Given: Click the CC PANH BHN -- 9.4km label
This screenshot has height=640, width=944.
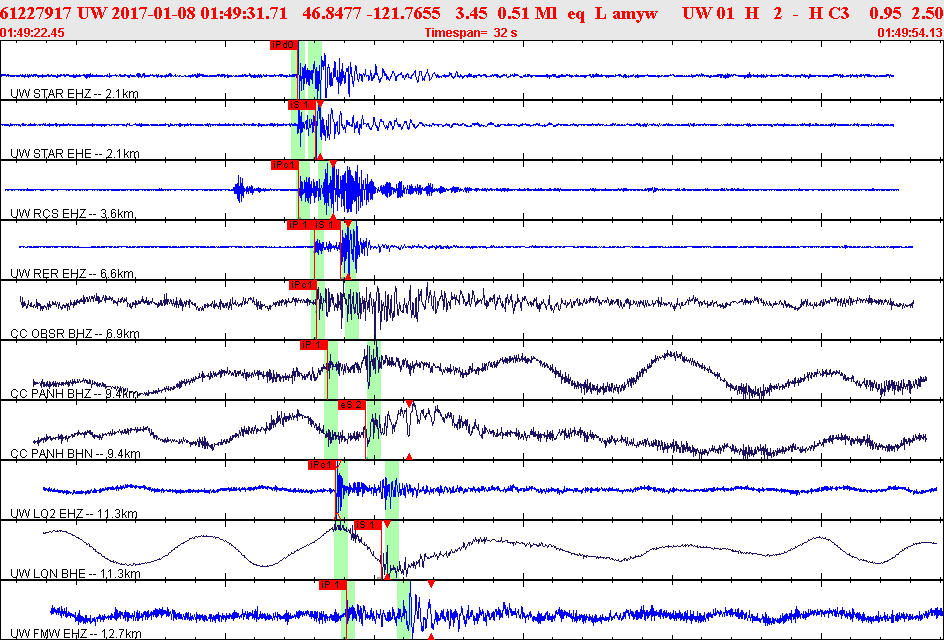Looking at the screenshot, I should [x=76, y=454].
